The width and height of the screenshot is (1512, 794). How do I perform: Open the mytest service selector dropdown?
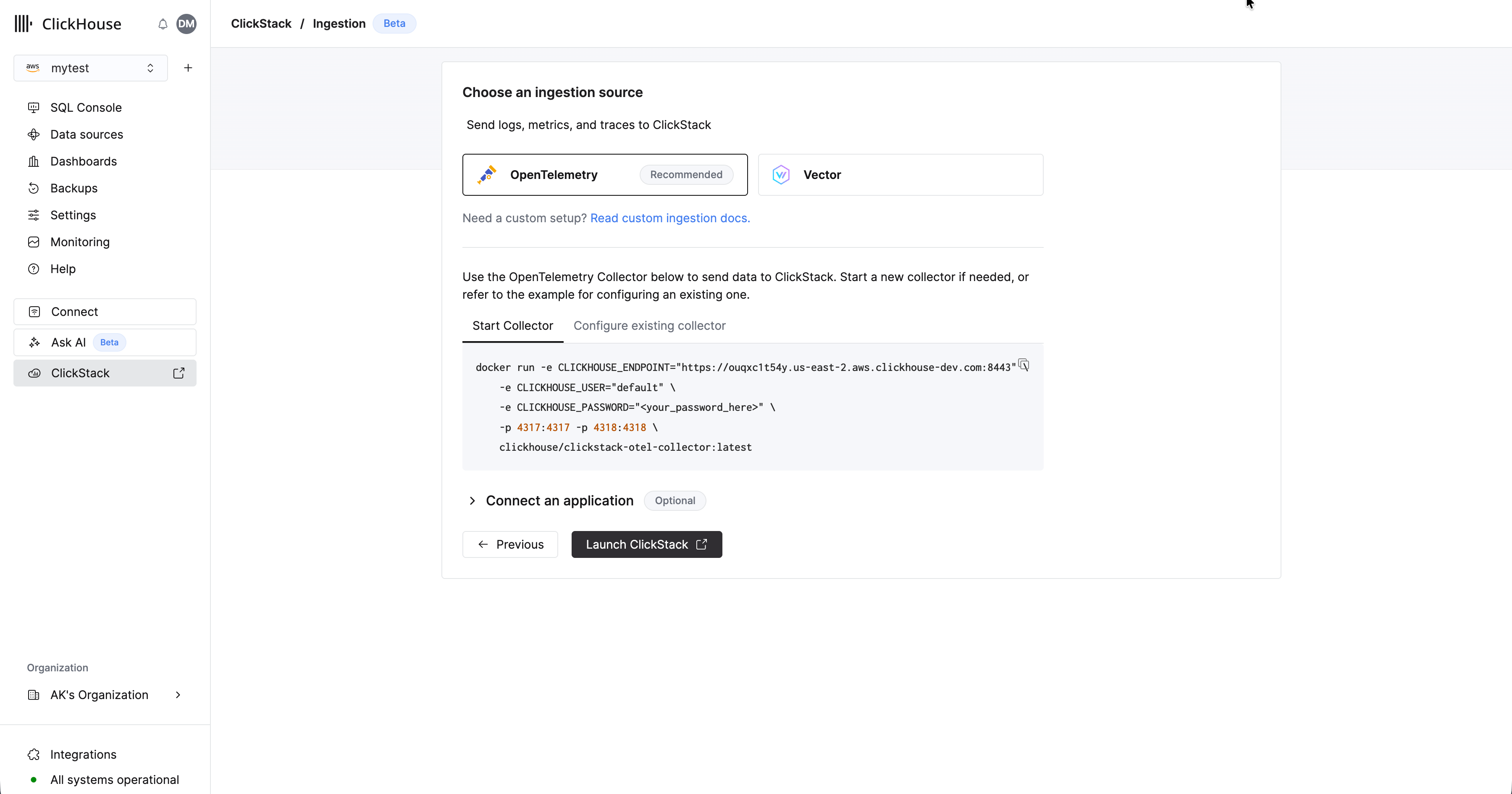[90, 68]
